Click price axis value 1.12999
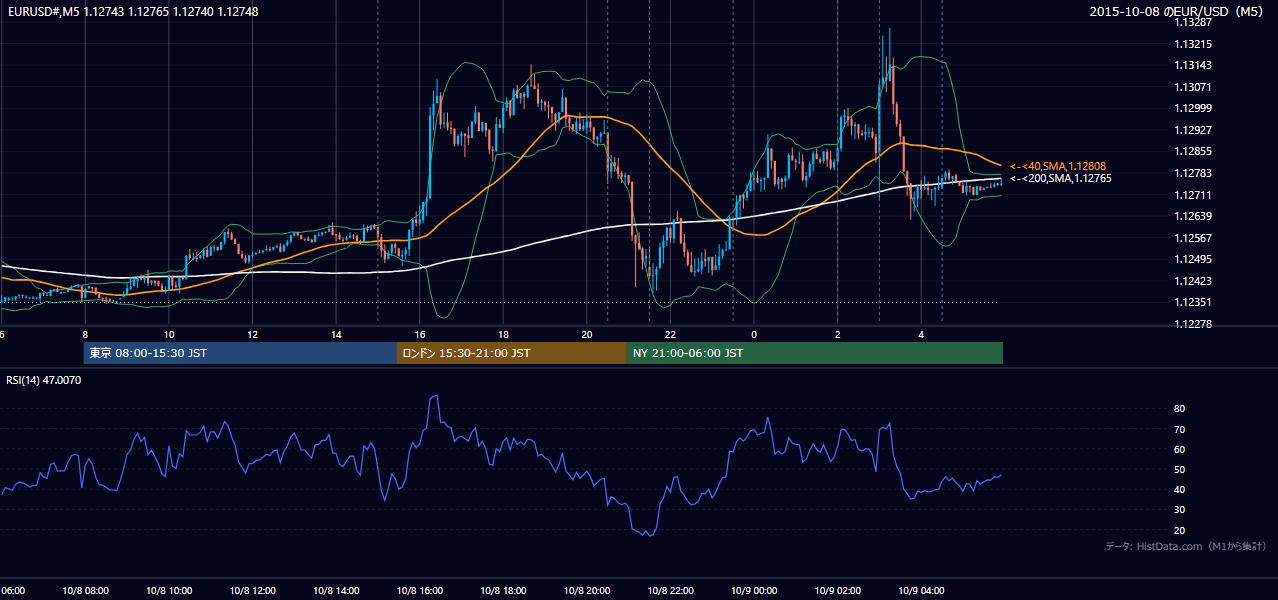 click(1193, 108)
